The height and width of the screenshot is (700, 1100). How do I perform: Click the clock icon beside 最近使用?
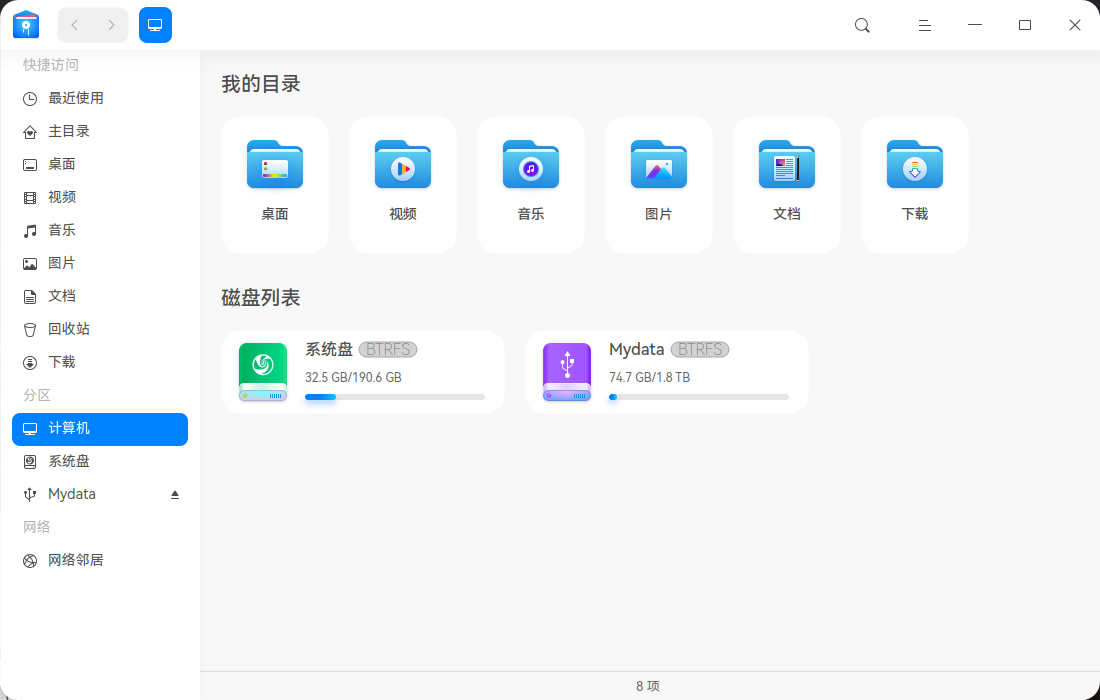(x=29, y=99)
